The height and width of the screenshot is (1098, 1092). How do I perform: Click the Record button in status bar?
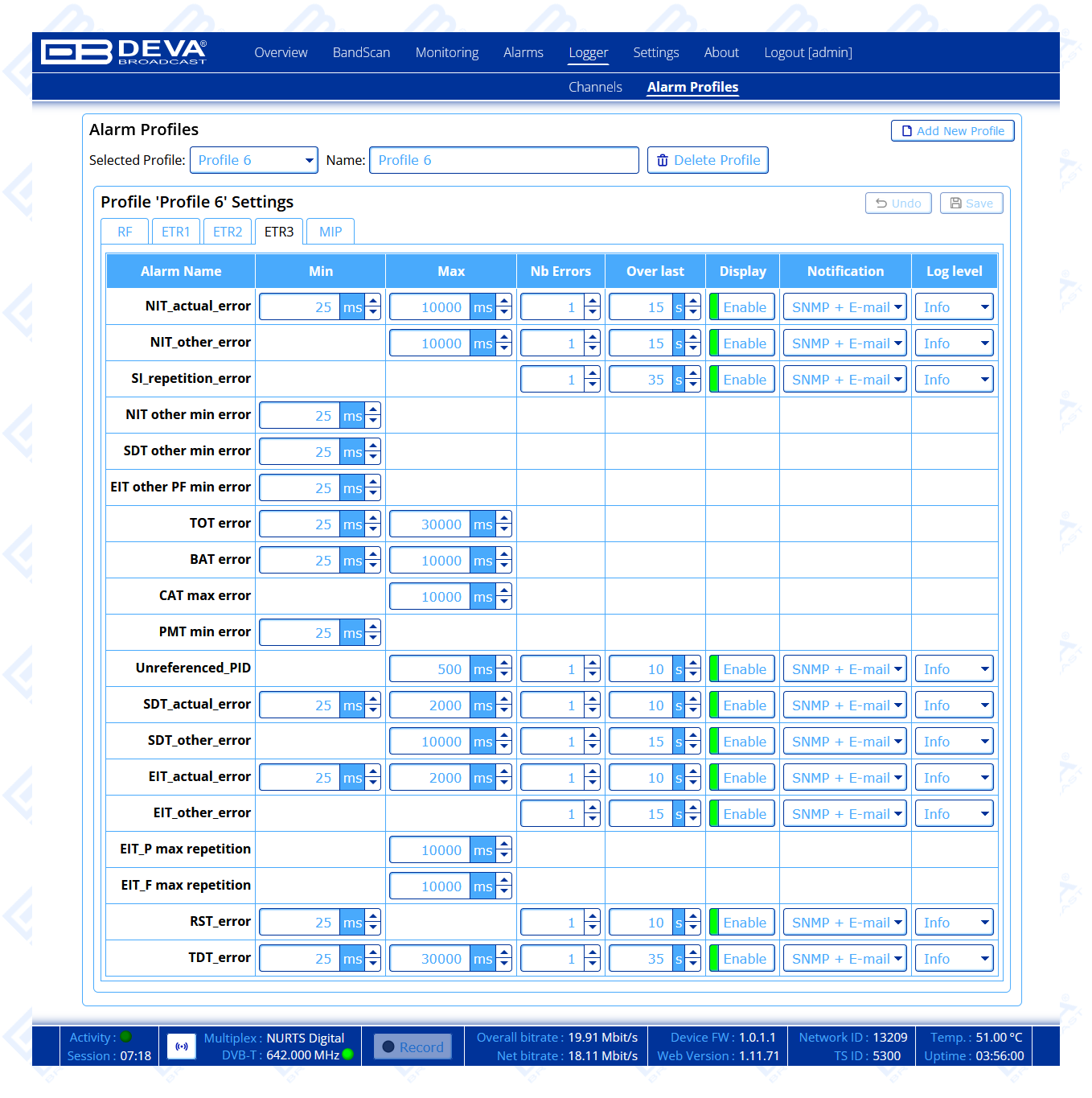tap(413, 1047)
